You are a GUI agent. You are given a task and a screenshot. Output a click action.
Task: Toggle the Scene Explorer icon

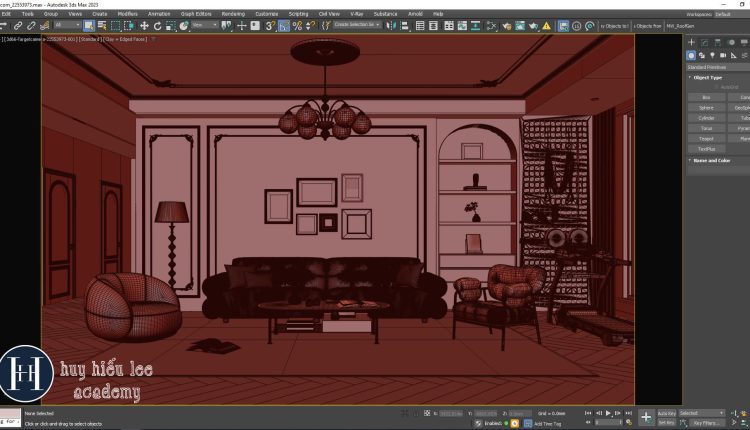[x=420, y=25]
